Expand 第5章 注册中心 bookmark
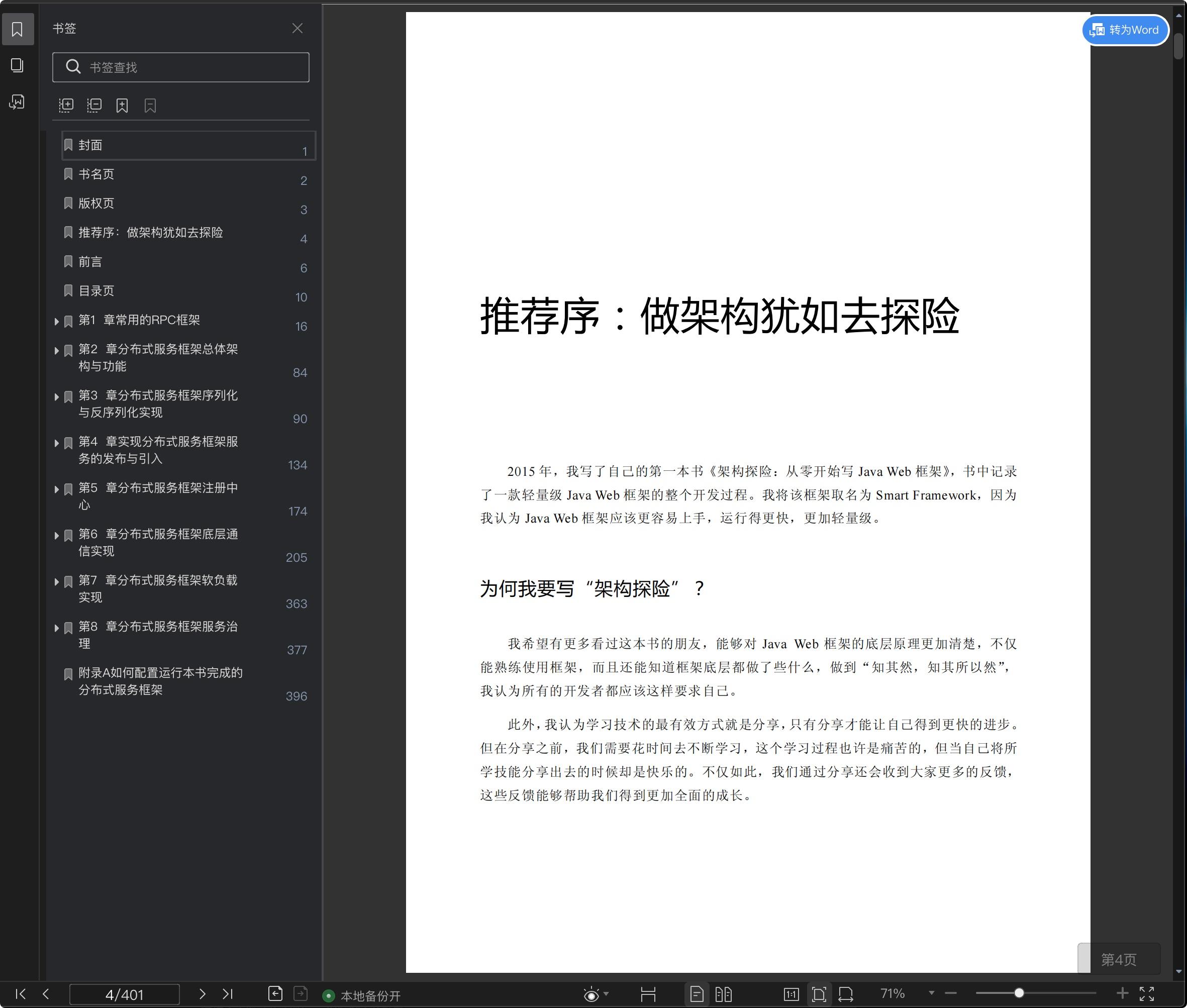Screen dimensions: 1187x1008 pyautogui.click(x=57, y=490)
